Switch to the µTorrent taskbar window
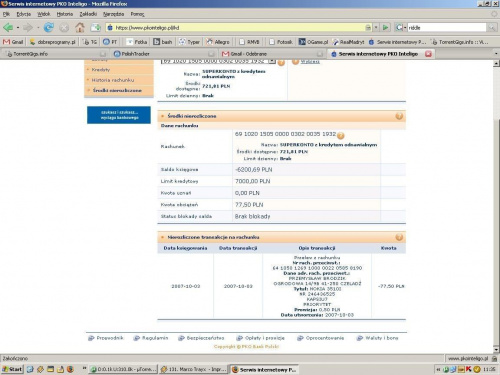 [x=123, y=369]
